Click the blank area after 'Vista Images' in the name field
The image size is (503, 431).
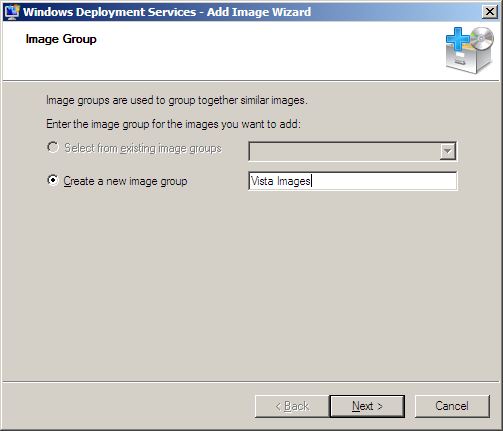point(383,181)
